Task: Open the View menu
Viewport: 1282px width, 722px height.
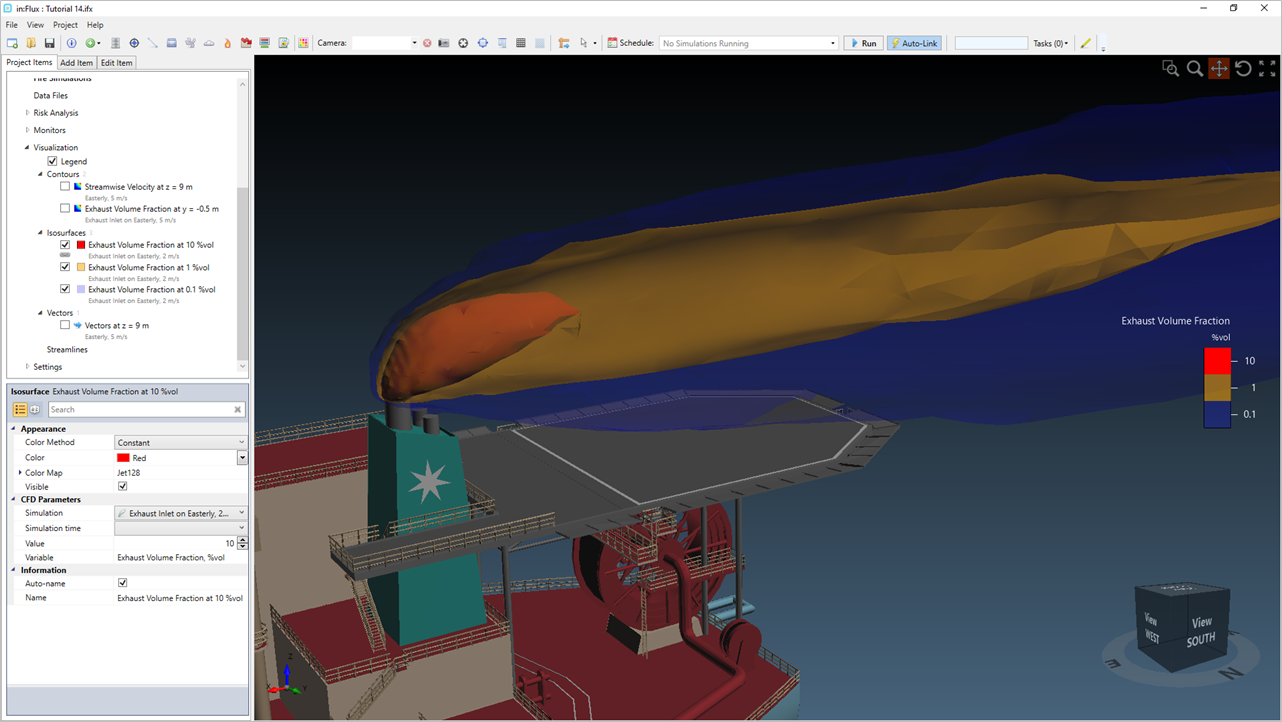Action: [35, 25]
